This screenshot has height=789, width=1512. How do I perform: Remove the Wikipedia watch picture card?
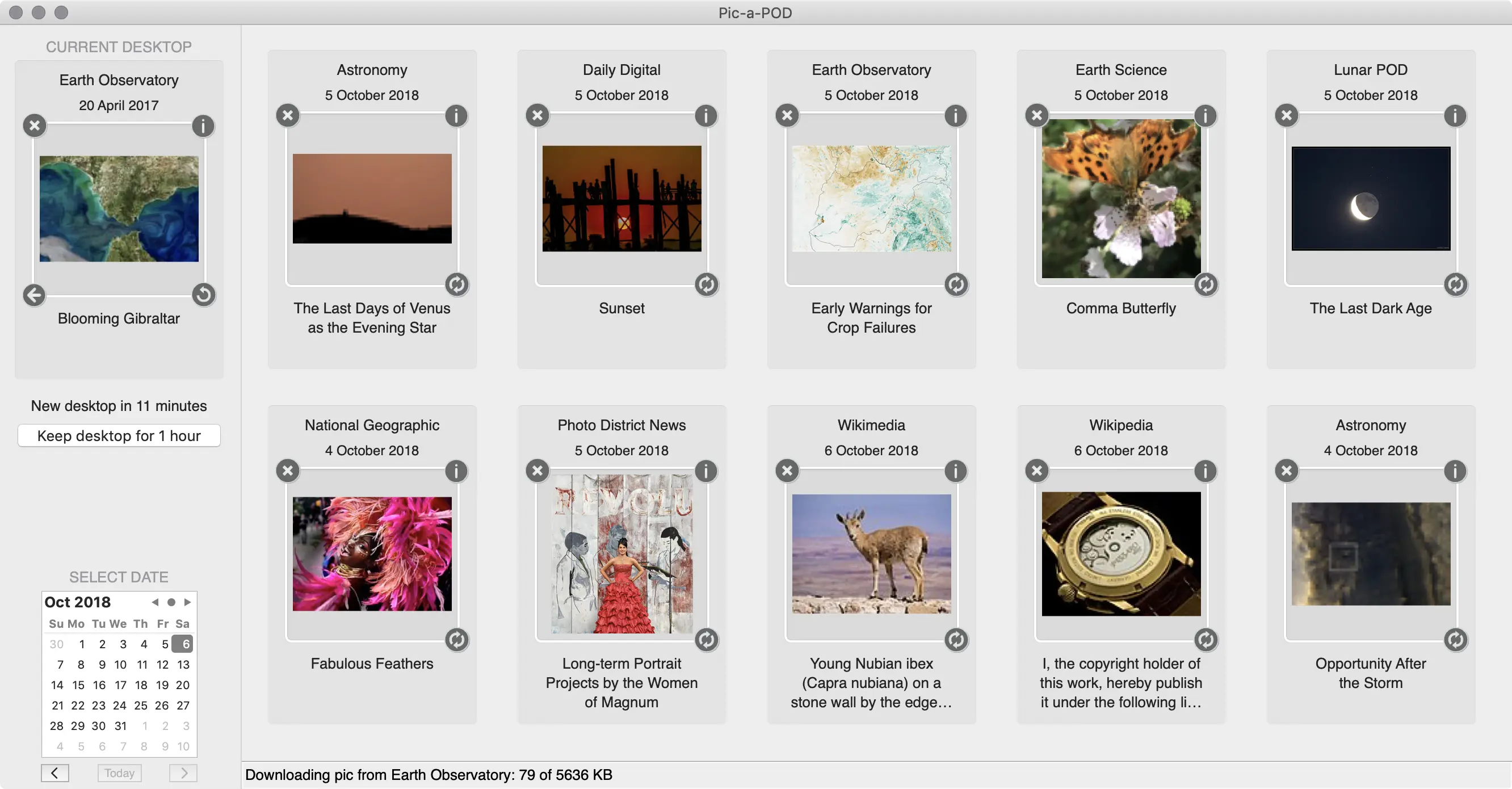(x=1036, y=471)
